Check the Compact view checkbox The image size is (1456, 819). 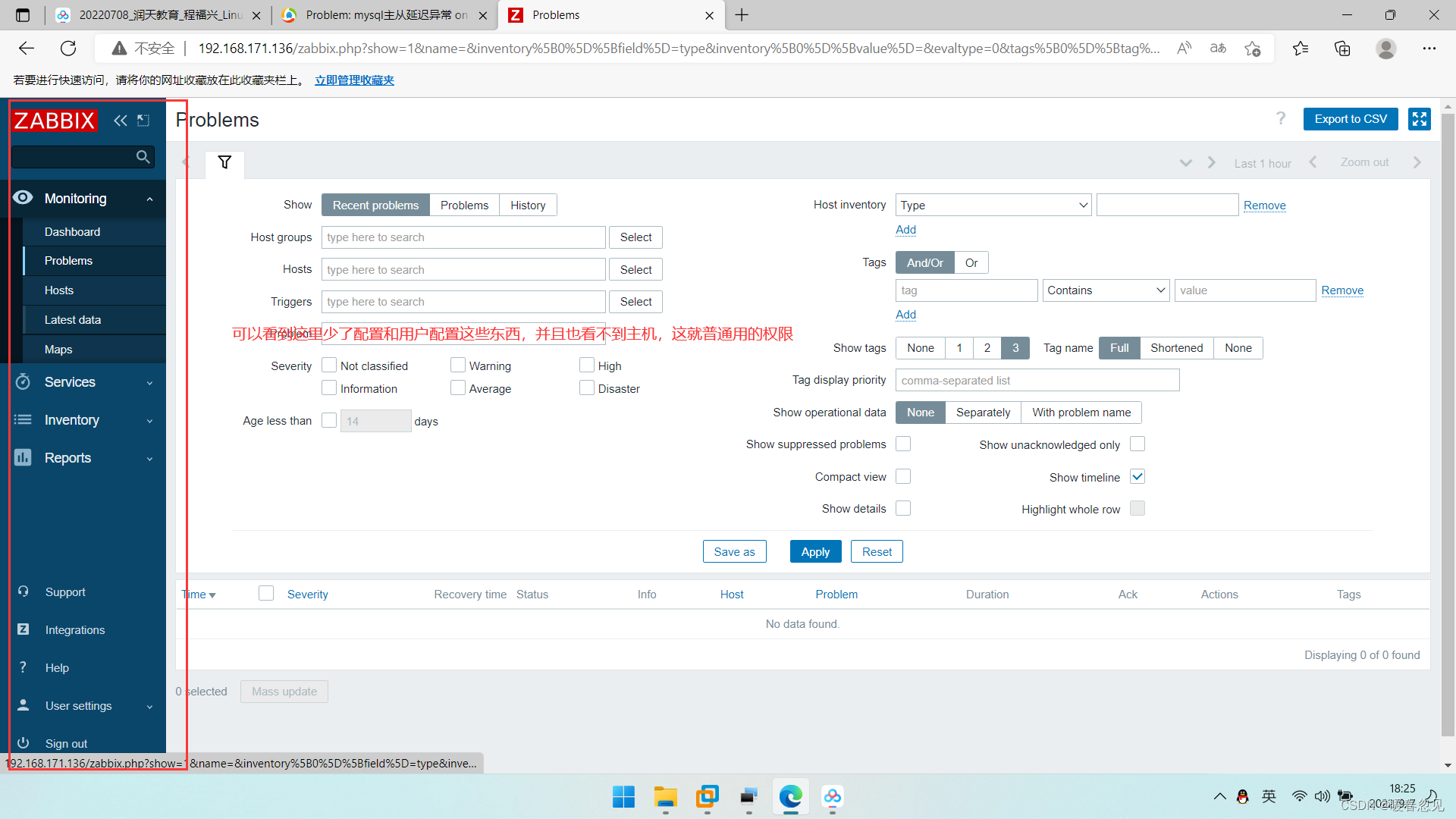903,476
